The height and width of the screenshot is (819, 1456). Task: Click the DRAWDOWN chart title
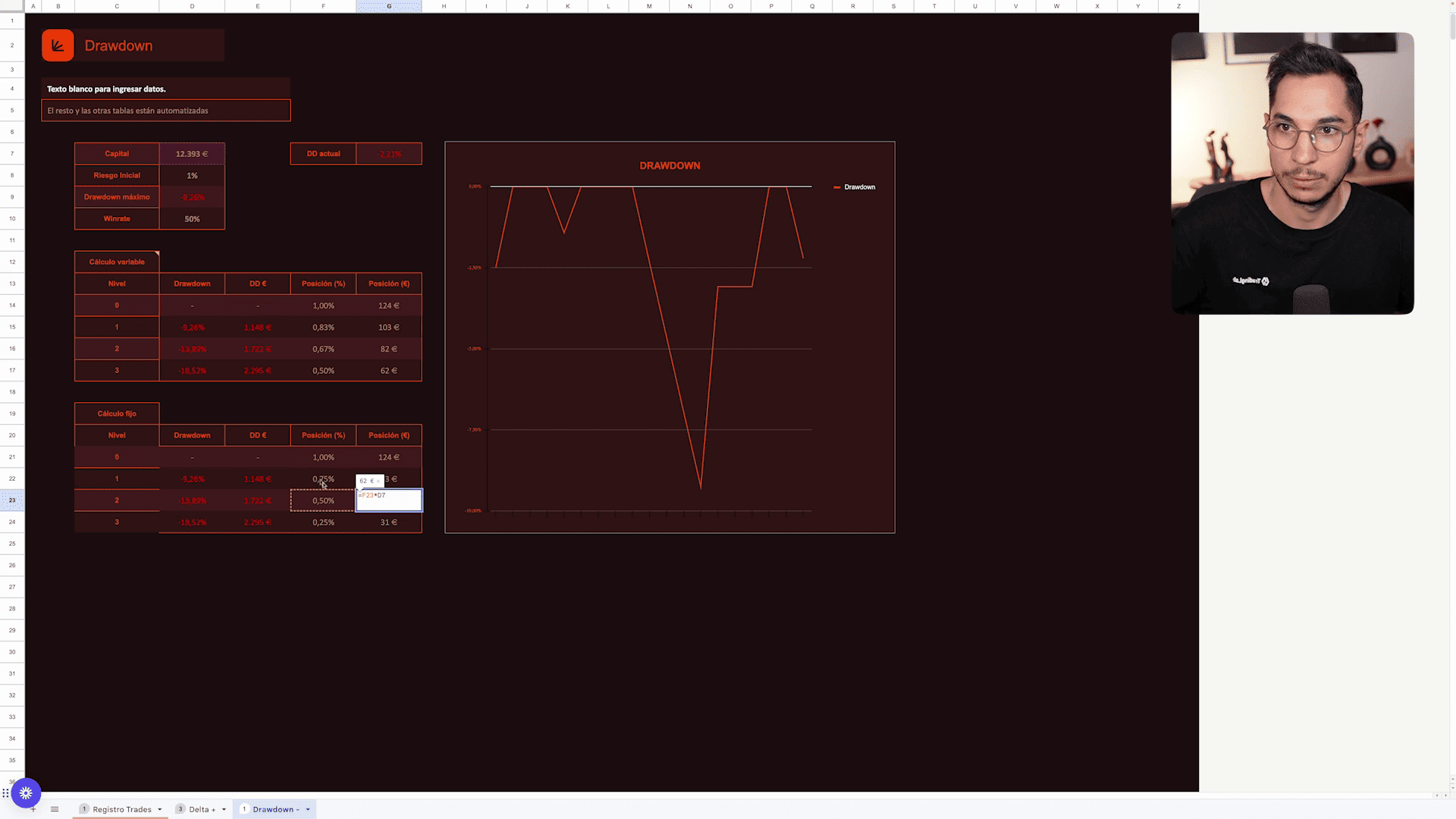[669, 165]
